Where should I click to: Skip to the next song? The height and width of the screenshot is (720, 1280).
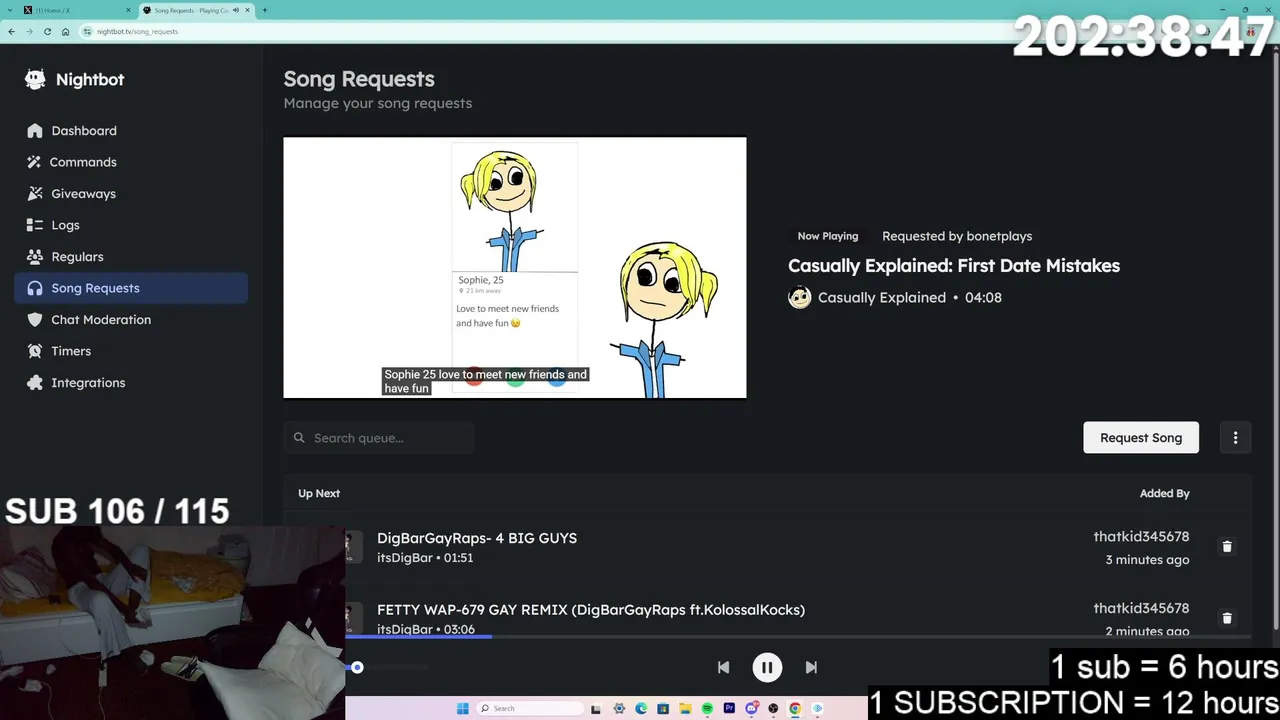tap(811, 667)
